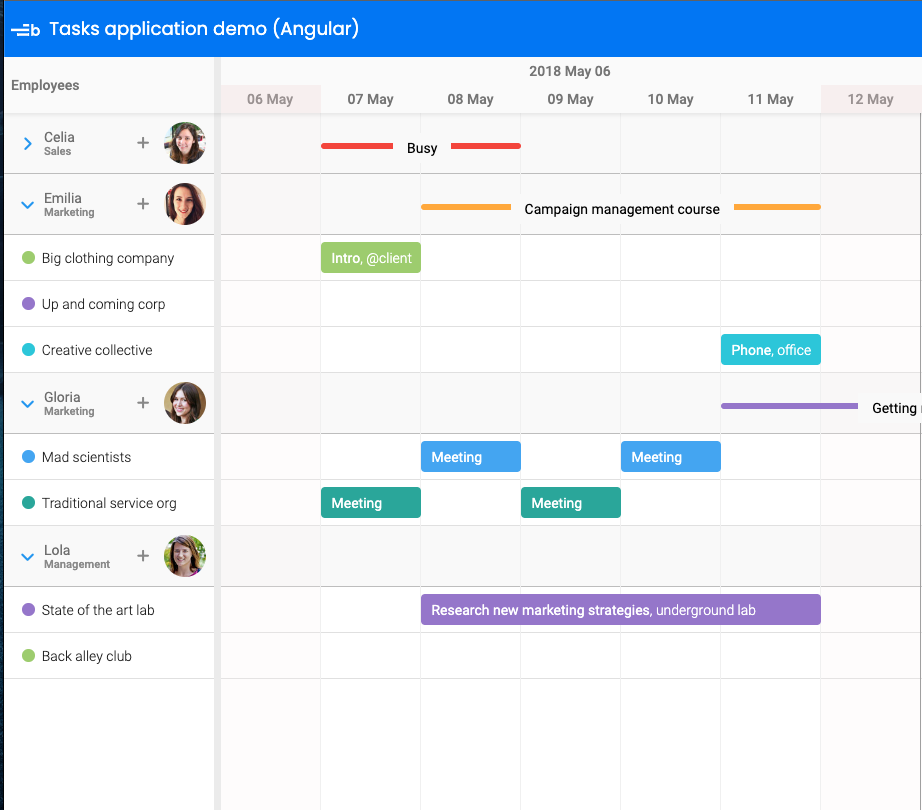Image resolution: width=922 pixels, height=810 pixels.
Task: Click the purple dot beside Up and coming corp
Action: click(29, 304)
